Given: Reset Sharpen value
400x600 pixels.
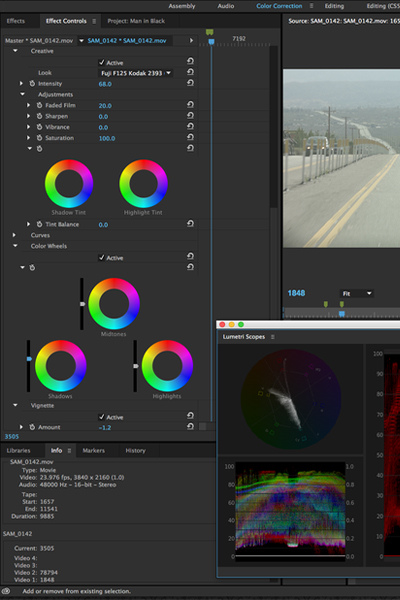Looking at the screenshot, I should (x=190, y=115).
